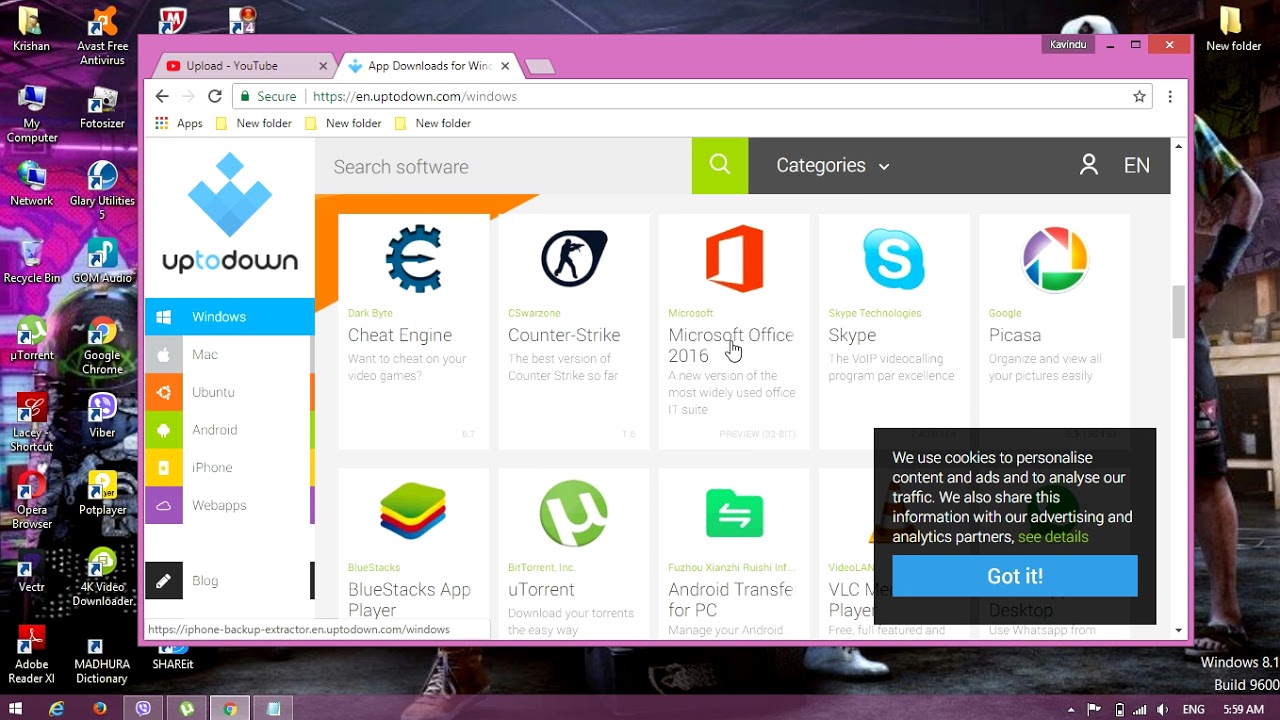1280x720 pixels.
Task: Select the Opera Browser desktop icon
Action: (x=32, y=499)
